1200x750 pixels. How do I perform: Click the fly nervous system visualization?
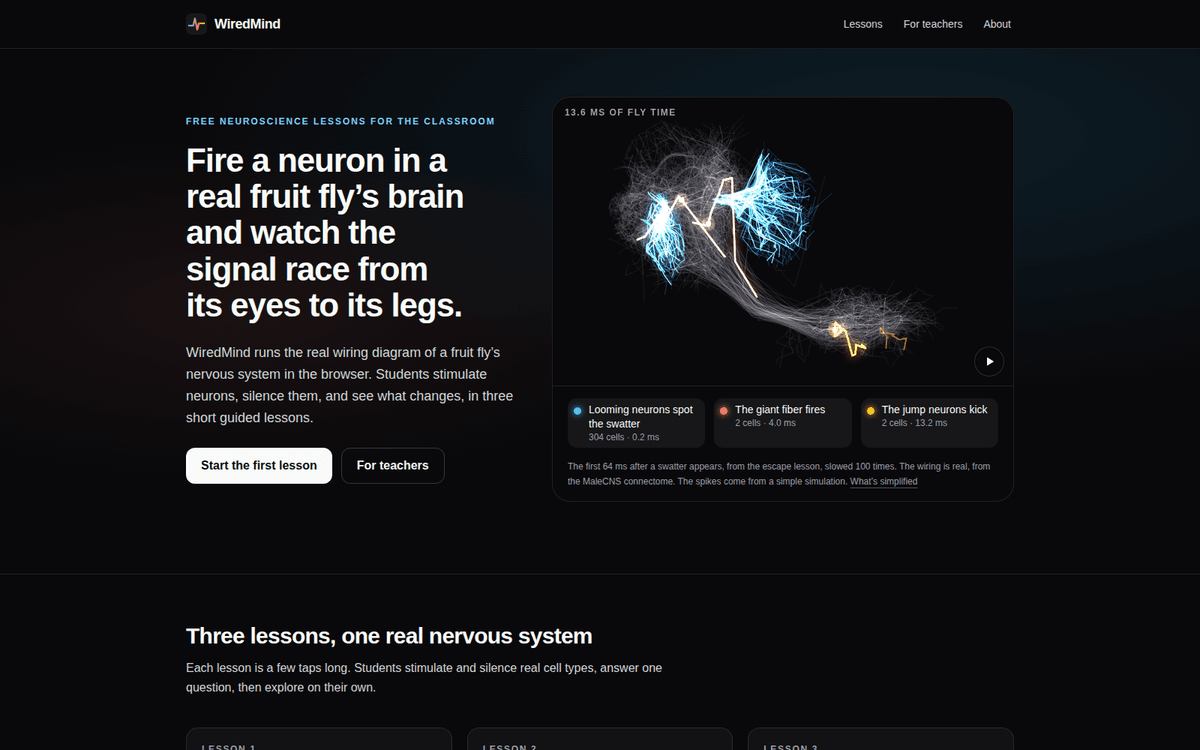point(783,242)
